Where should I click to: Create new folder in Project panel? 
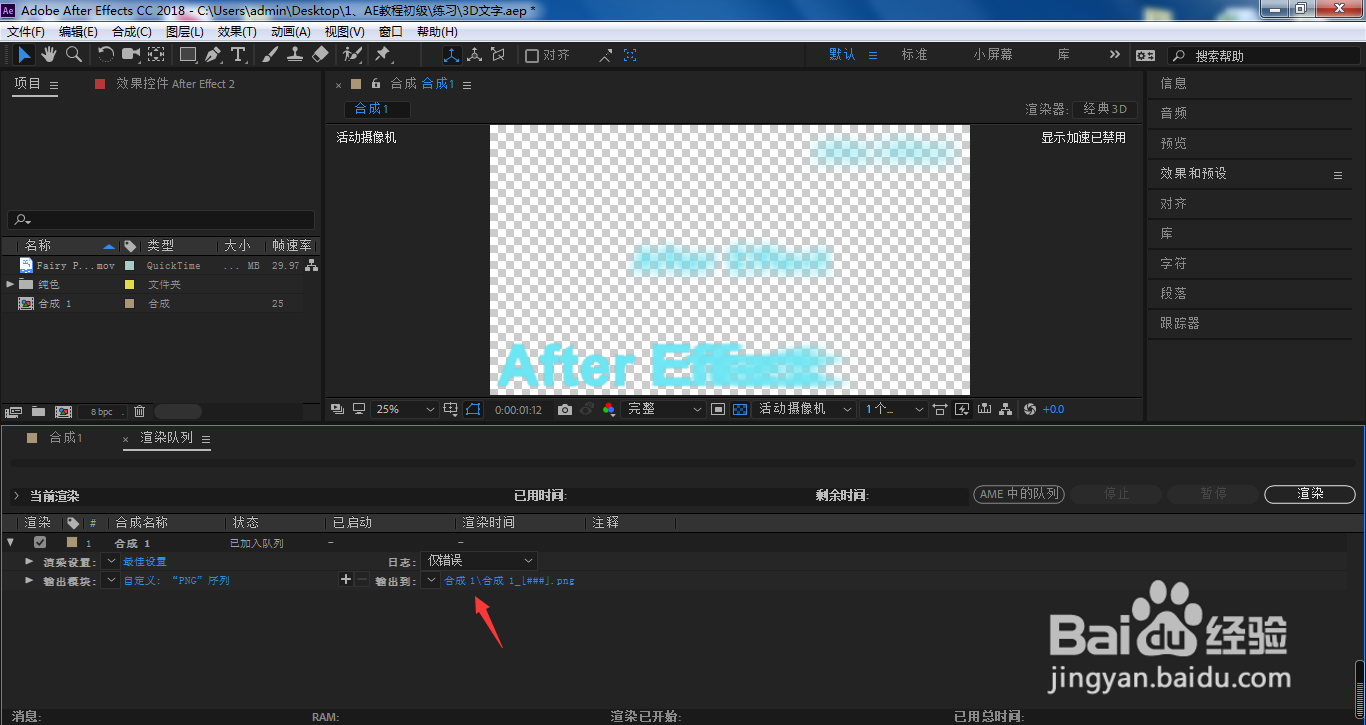pyautogui.click(x=38, y=411)
